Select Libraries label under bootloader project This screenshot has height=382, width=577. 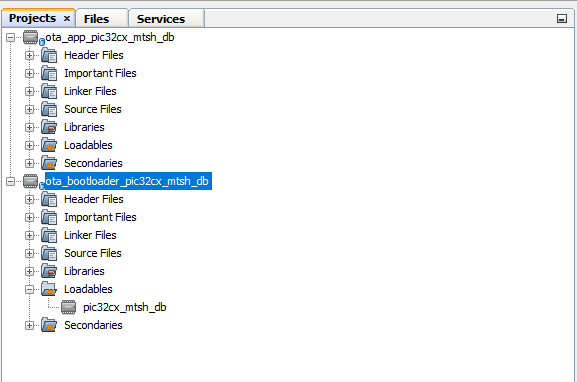[x=84, y=271]
